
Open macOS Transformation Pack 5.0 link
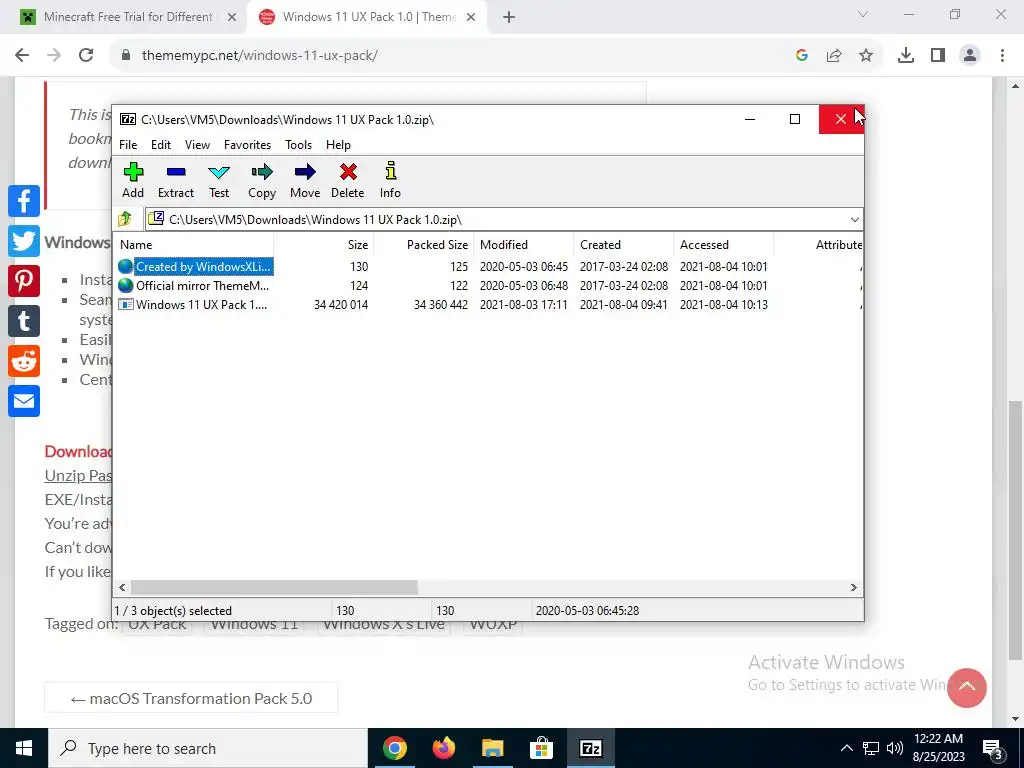191,698
